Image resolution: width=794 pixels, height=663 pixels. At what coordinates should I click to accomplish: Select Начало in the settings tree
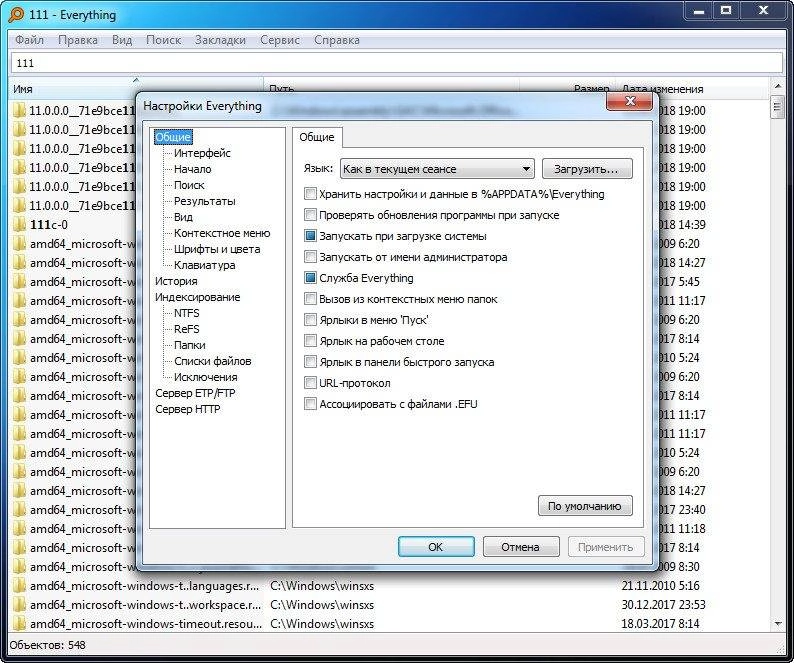tap(192, 169)
